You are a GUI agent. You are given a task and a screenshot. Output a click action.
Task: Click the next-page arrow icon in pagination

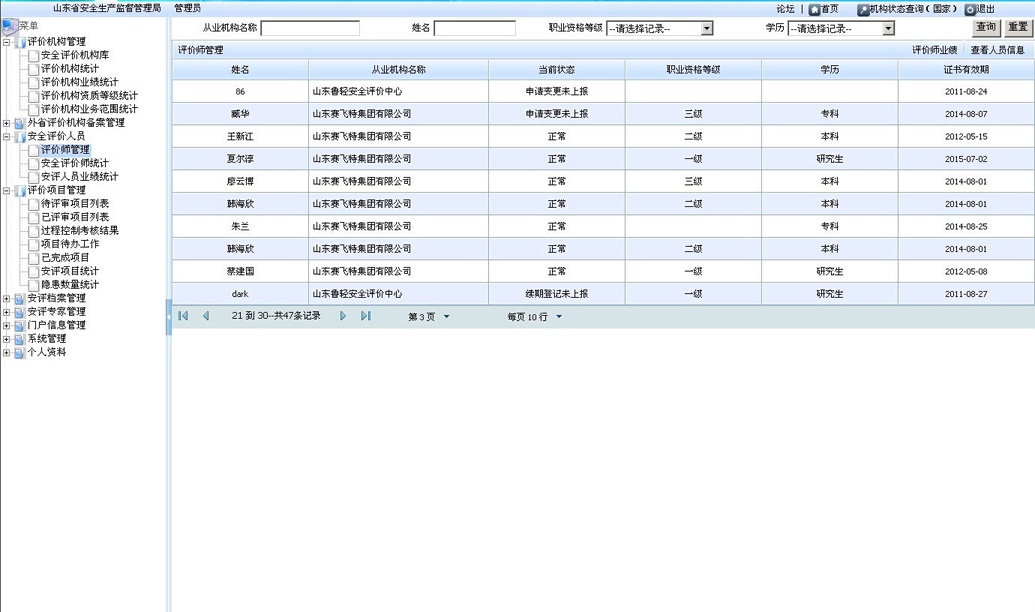[342, 316]
